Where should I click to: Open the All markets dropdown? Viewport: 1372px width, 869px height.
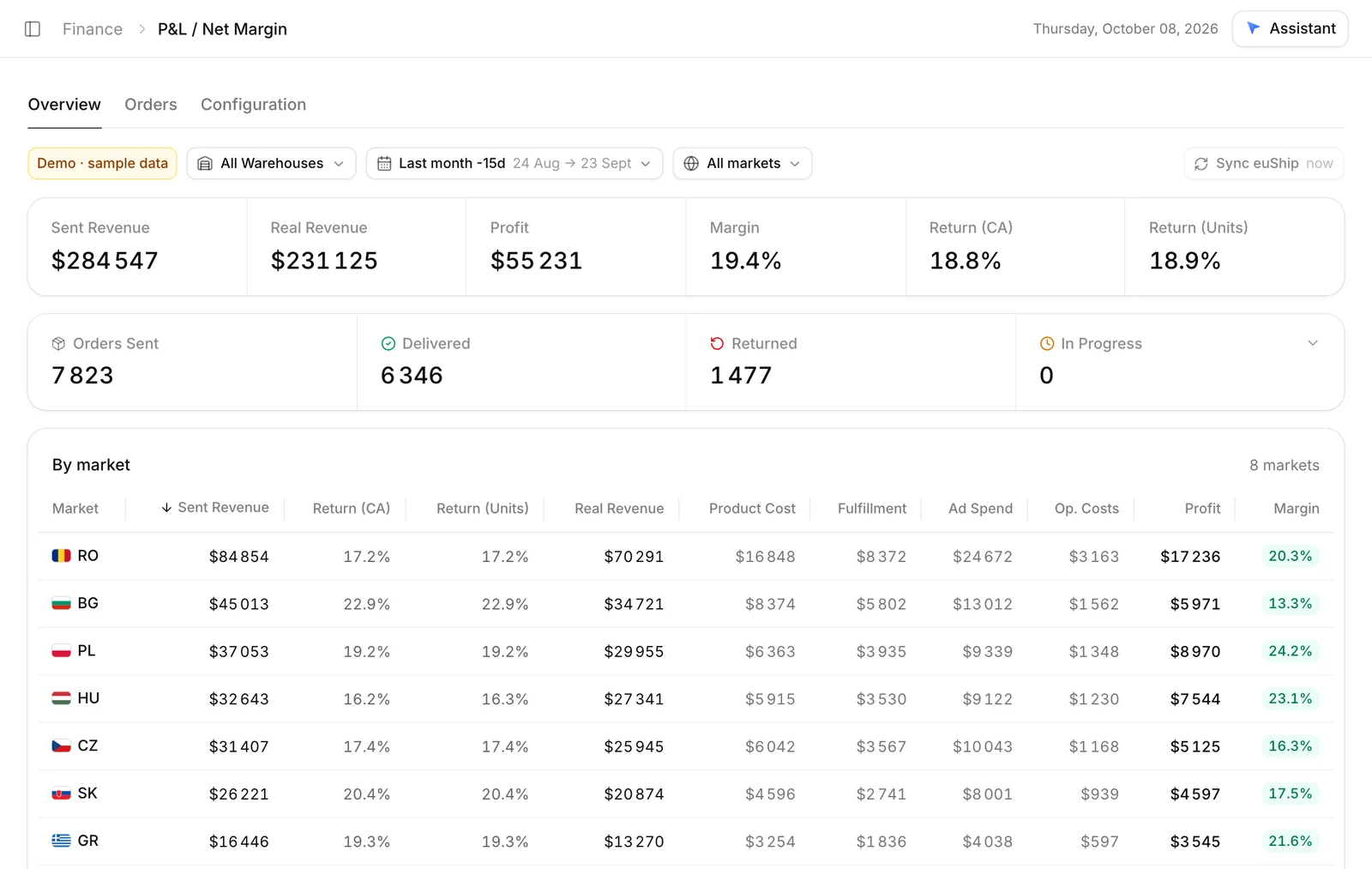pos(743,164)
